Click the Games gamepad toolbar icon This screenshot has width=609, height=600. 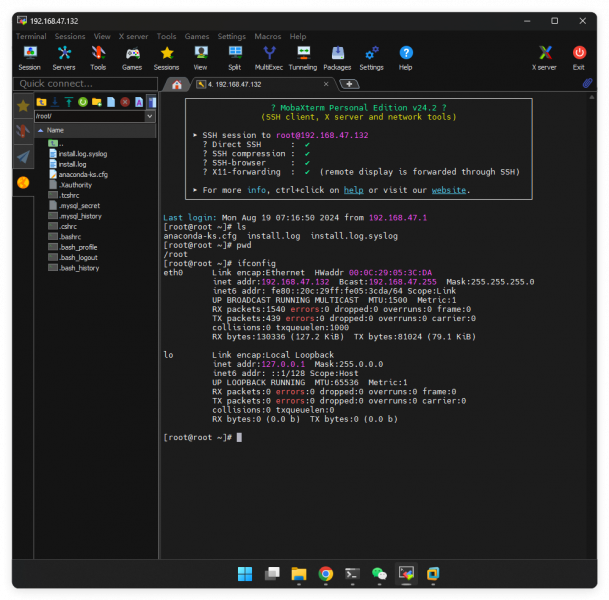132,57
